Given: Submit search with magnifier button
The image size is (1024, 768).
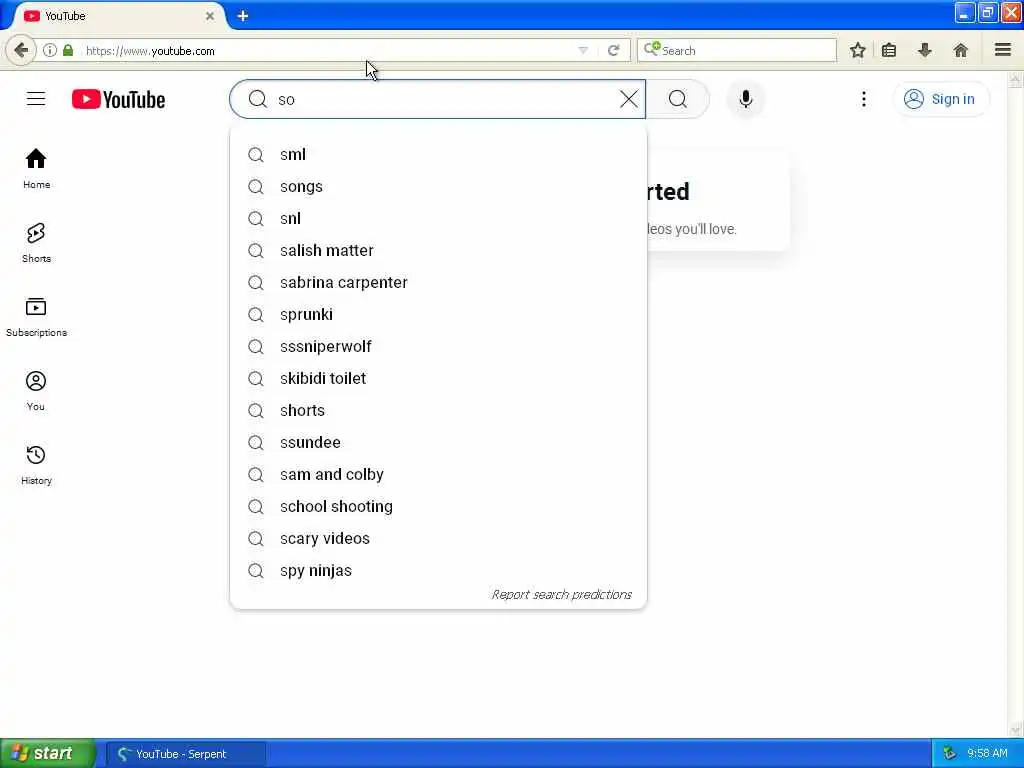Looking at the screenshot, I should click(x=678, y=99).
